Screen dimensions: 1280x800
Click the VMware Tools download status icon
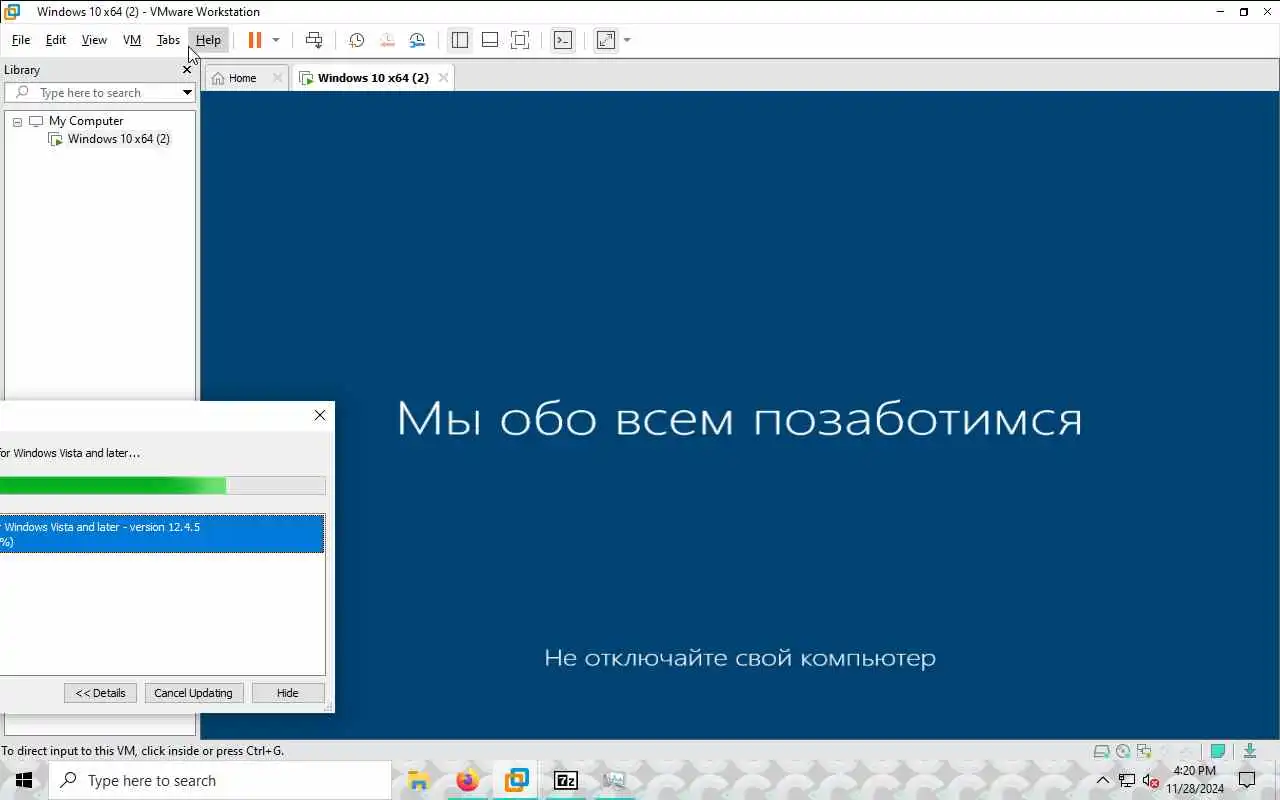click(1250, 751)
